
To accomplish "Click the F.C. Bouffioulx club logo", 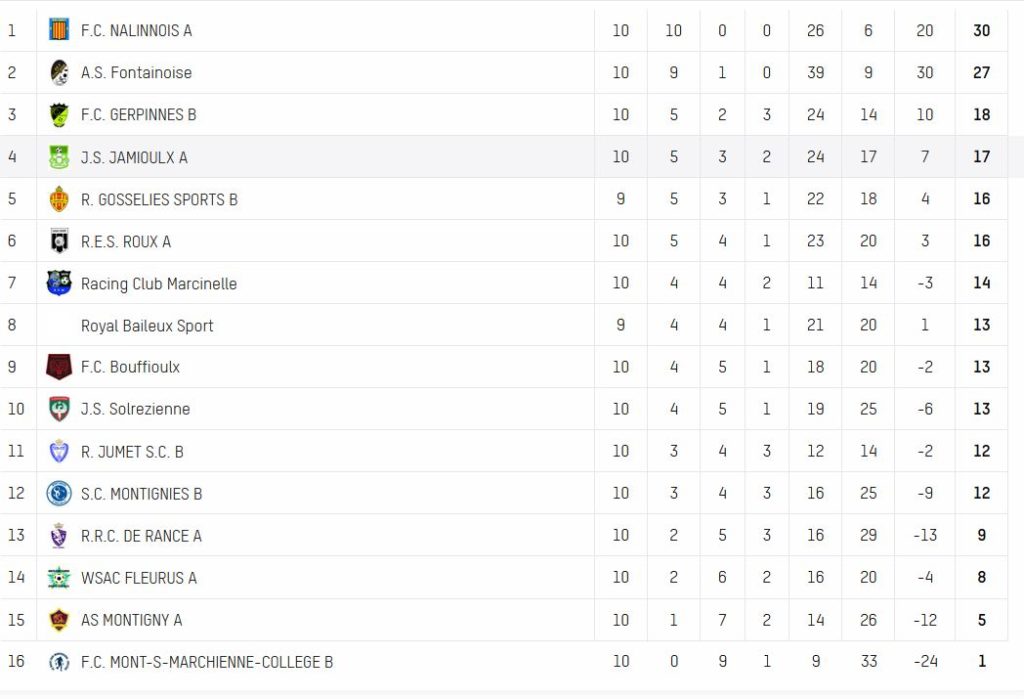I will pos(59,367).
